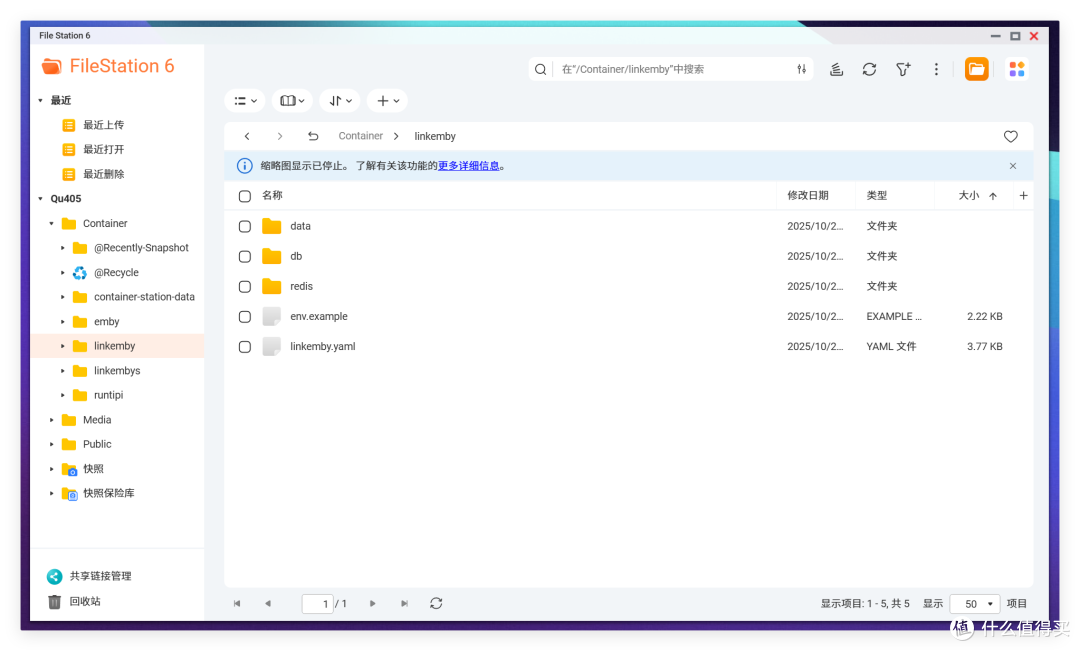
Task: Go back with the left arrow
Action: click(247, 136)
